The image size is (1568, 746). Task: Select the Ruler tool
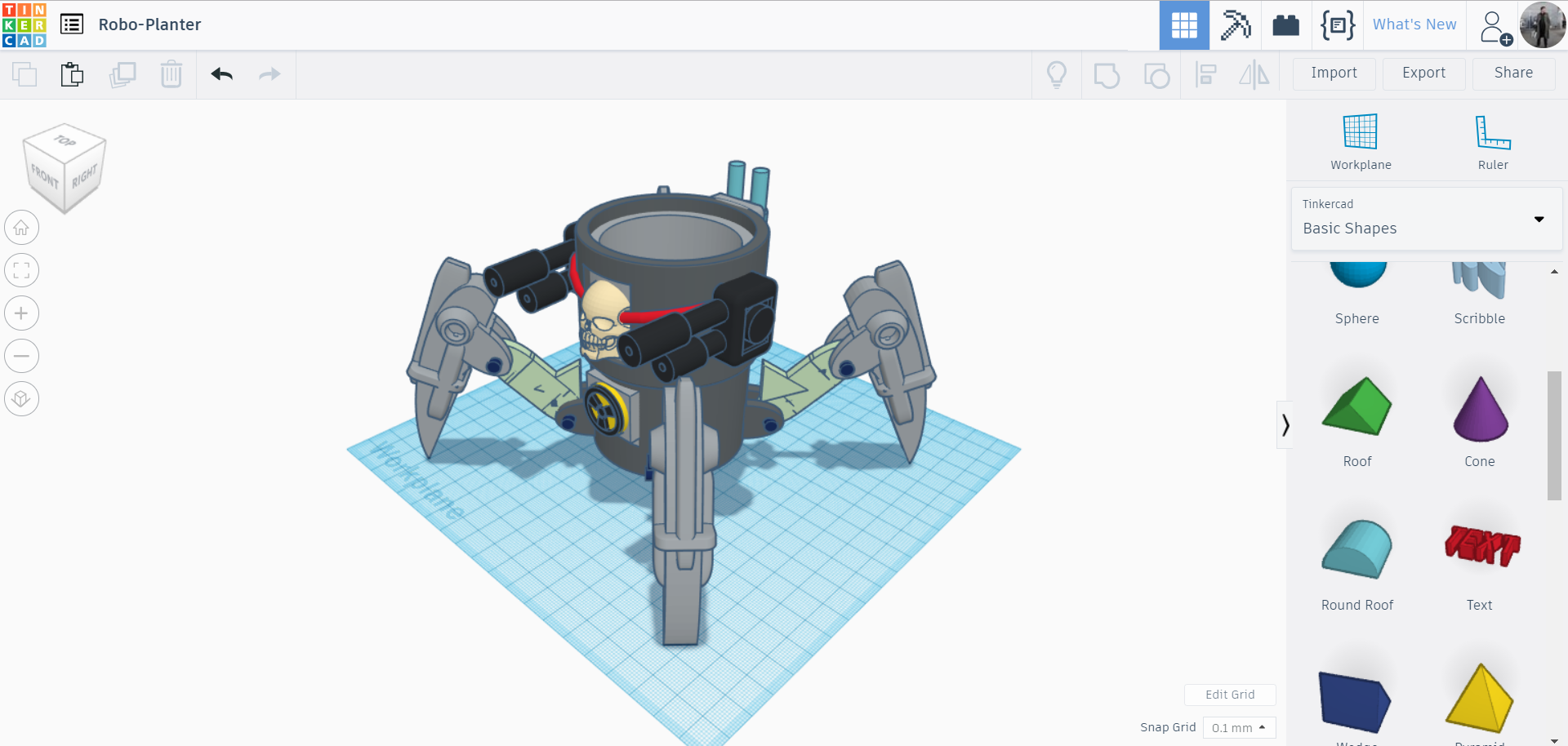1493,142
